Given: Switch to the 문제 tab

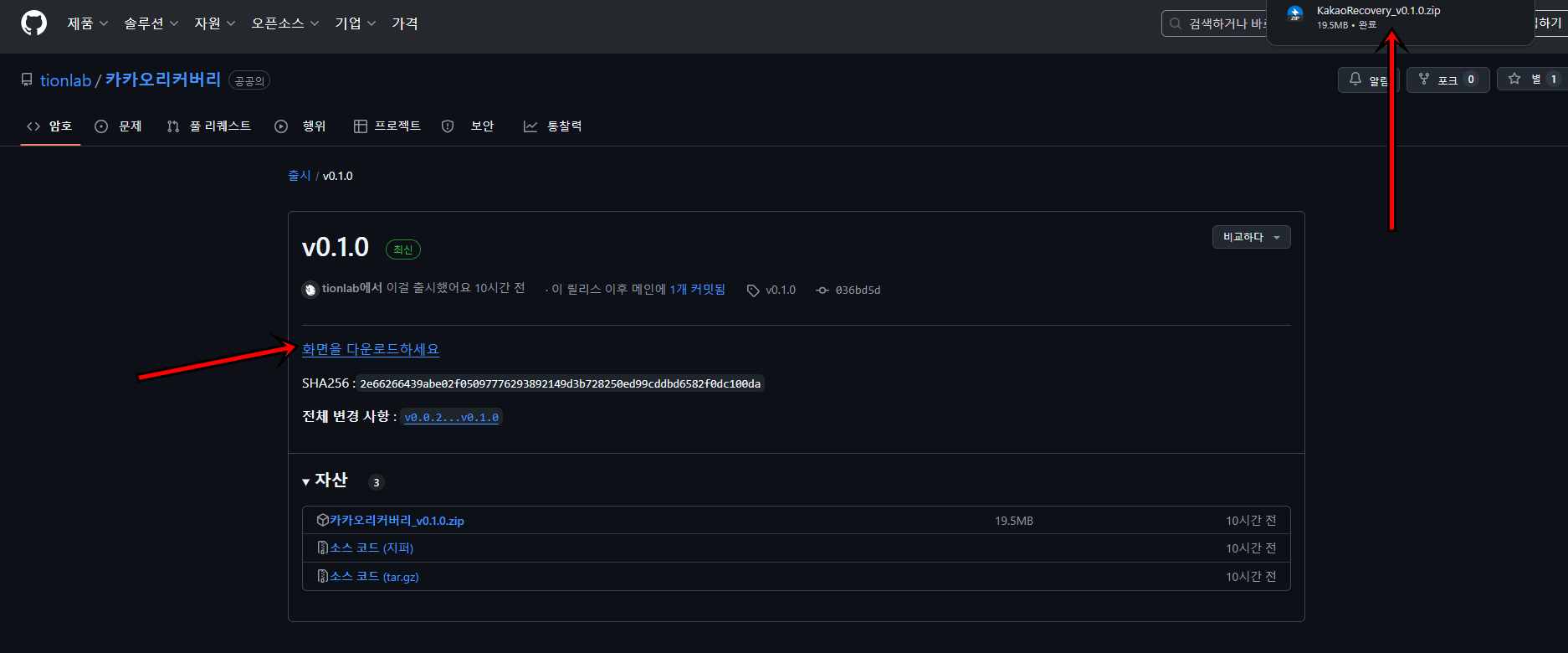Looking at the screenshot, I should (118, 126).
